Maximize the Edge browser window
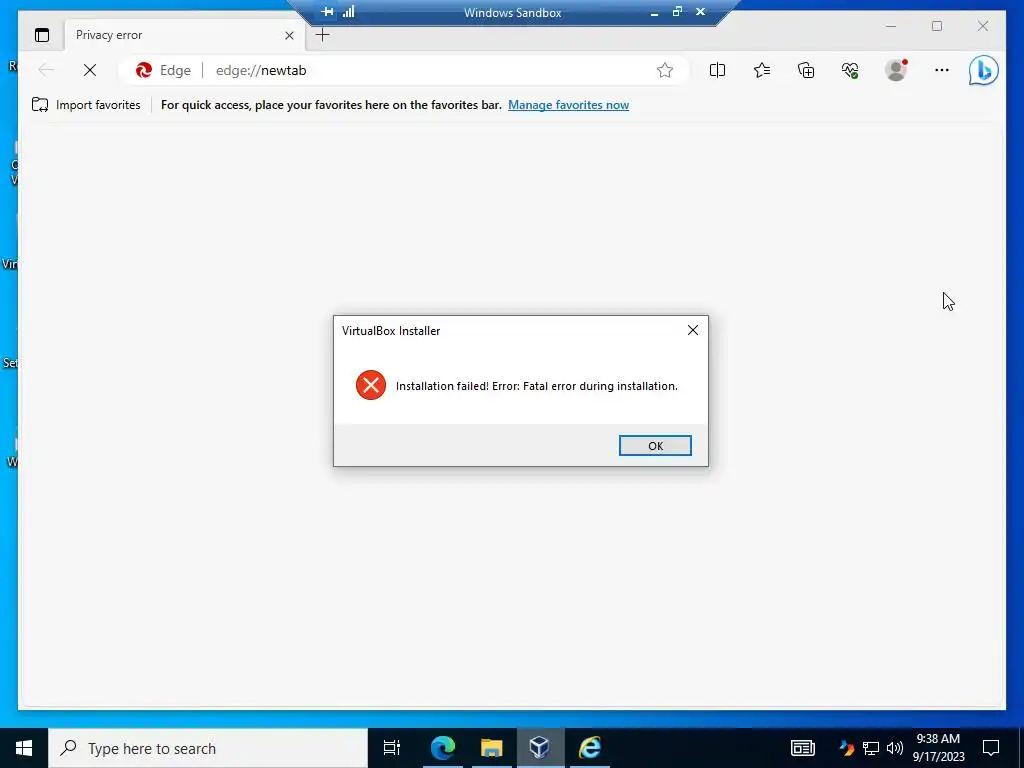 pos(937,26)
